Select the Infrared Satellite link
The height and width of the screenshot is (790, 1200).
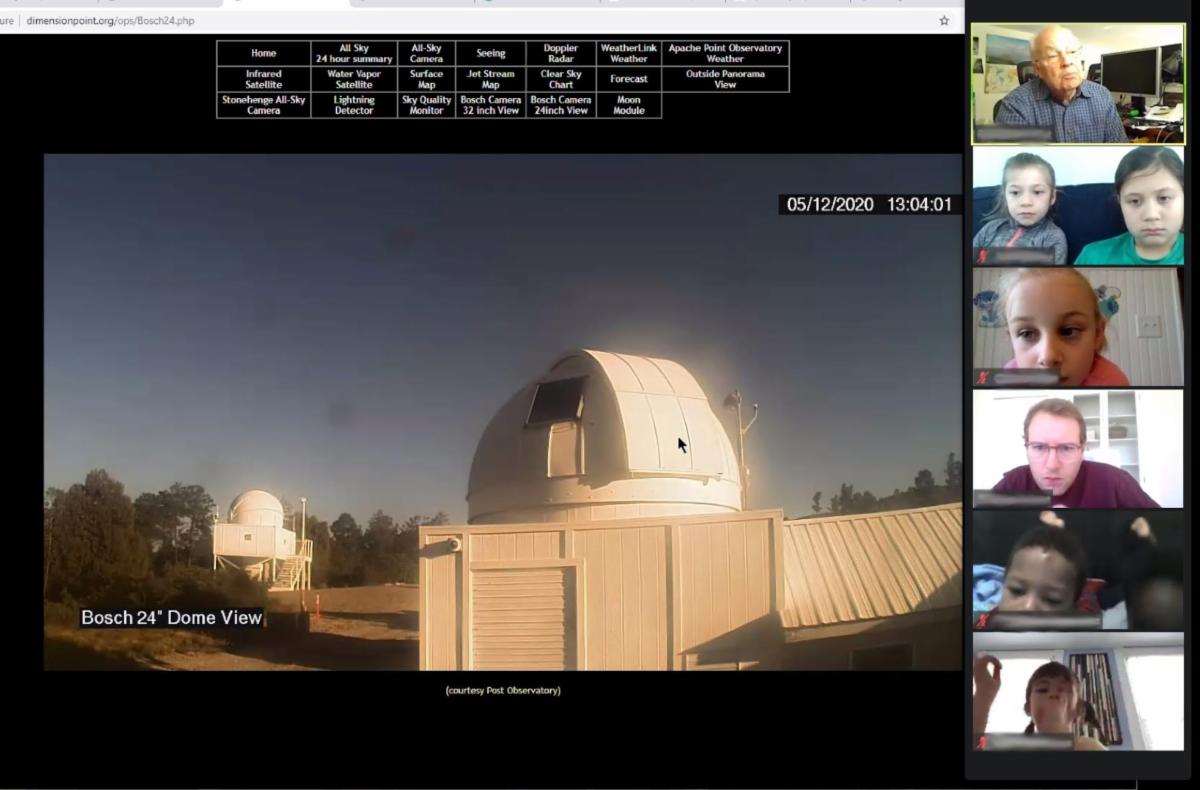263,79
